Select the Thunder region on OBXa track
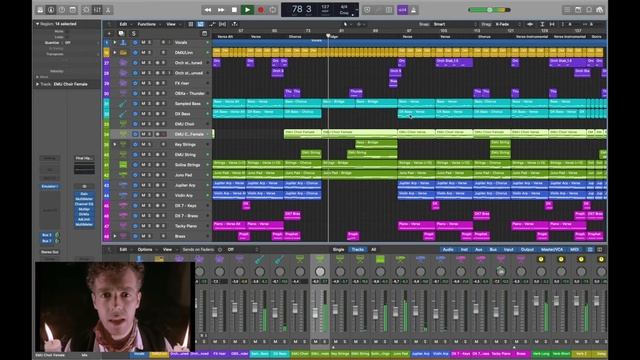Viewport: 640px width, 360px height. click(x=356, y=93)
